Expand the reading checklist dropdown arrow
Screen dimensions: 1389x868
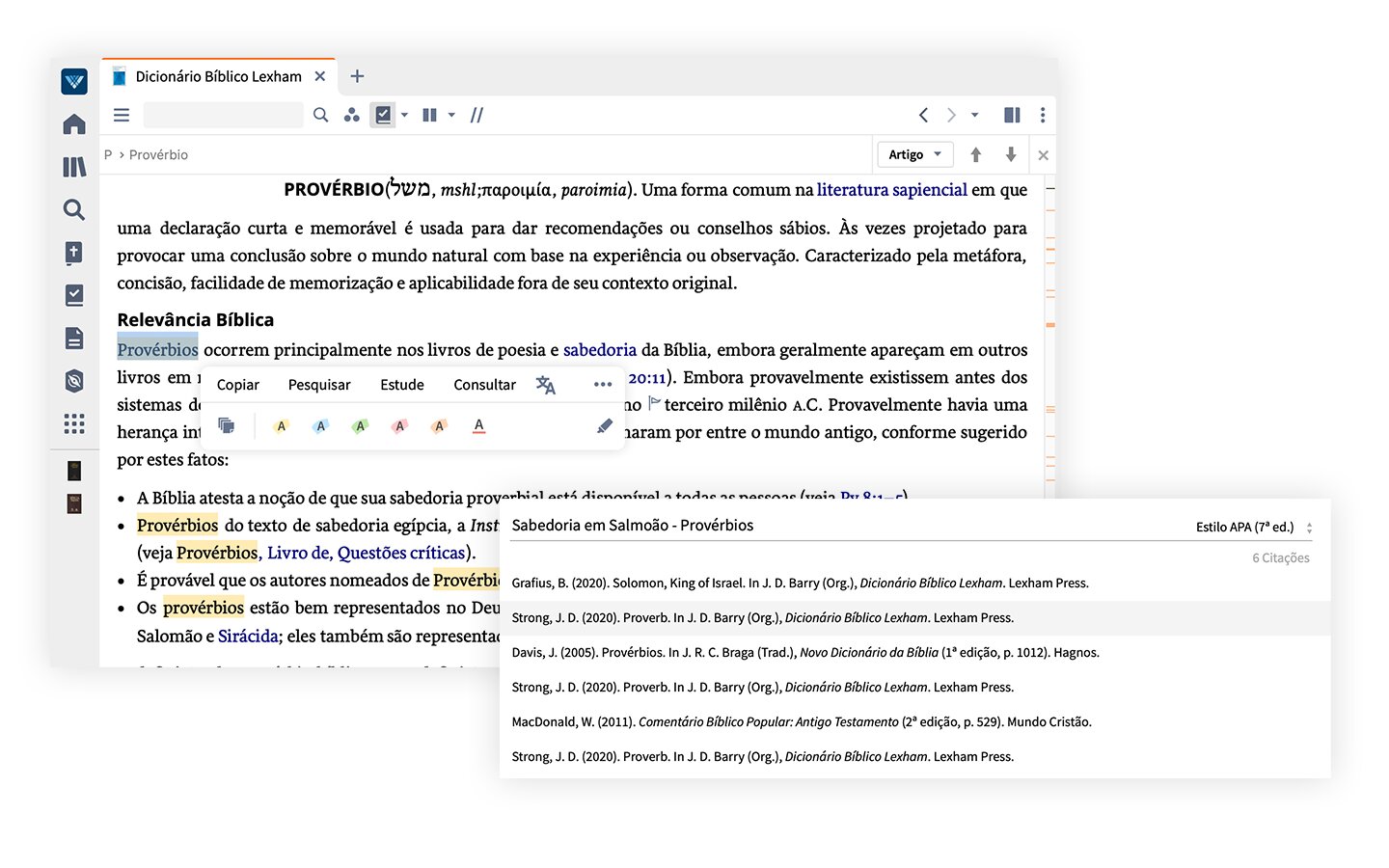404,115
